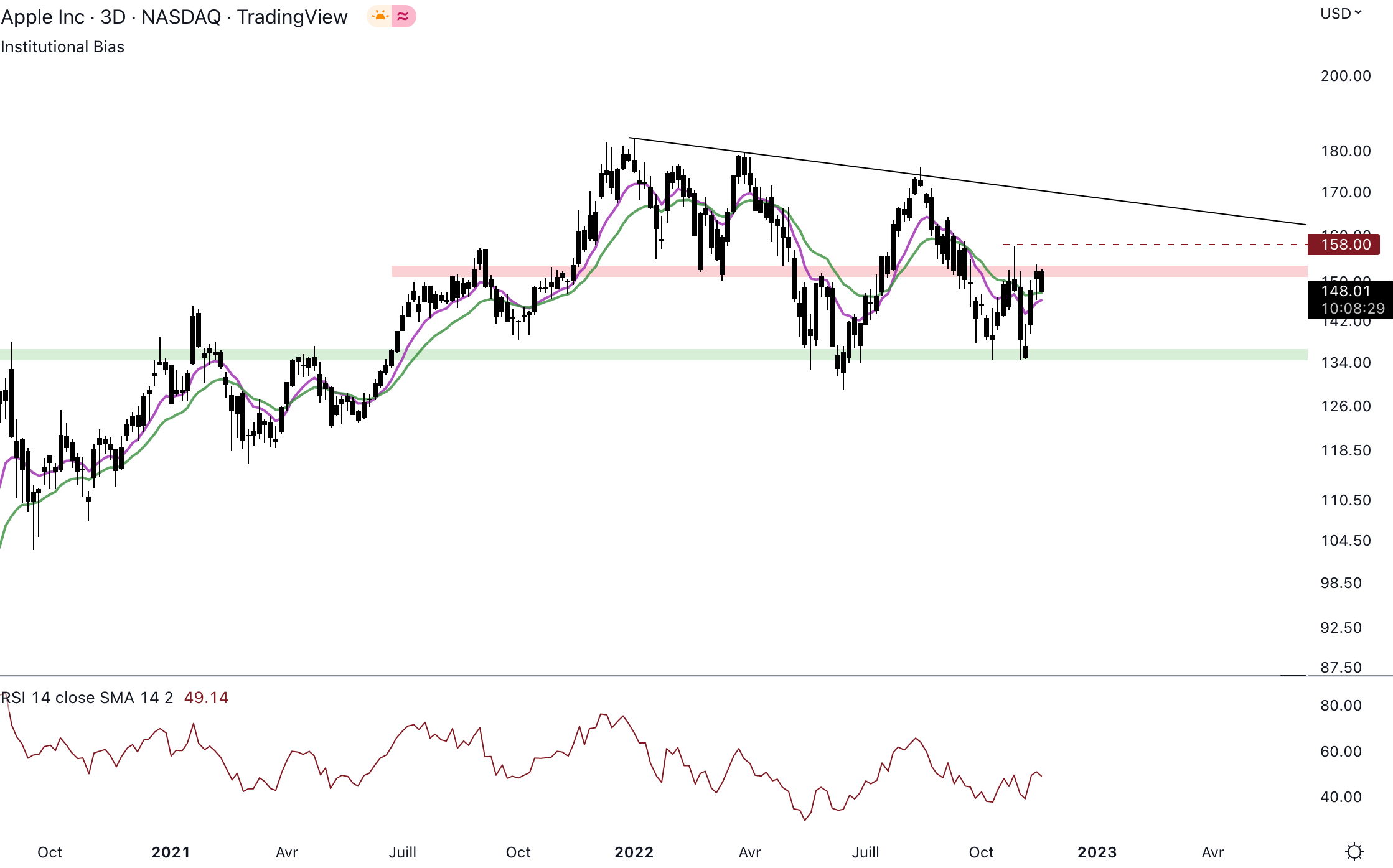Click the 2023 label on time axis
The height and width of the screenshot is (868, 1393).
(x=1097, y=852)
